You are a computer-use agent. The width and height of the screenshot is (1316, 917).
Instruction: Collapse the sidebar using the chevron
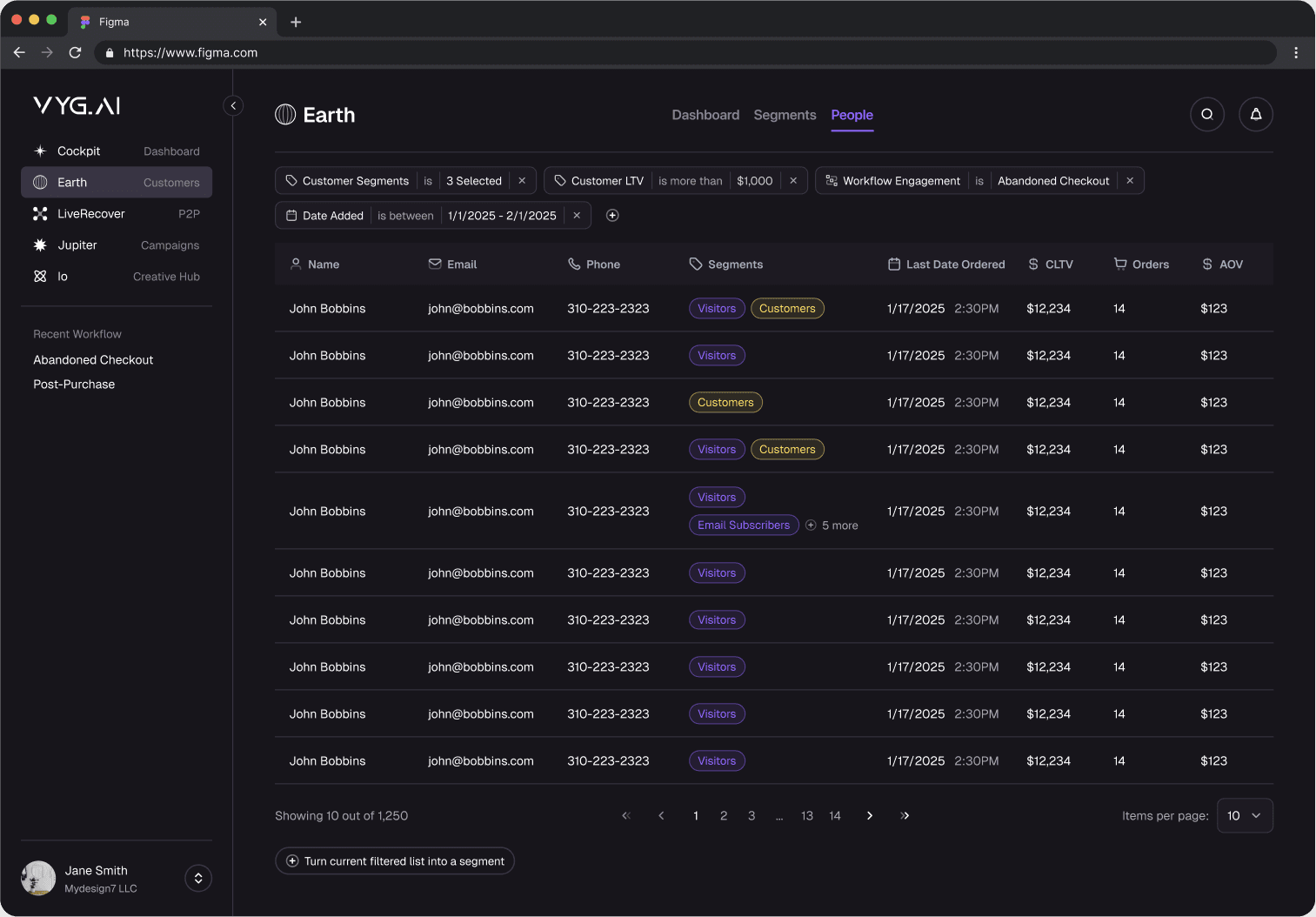233,105
